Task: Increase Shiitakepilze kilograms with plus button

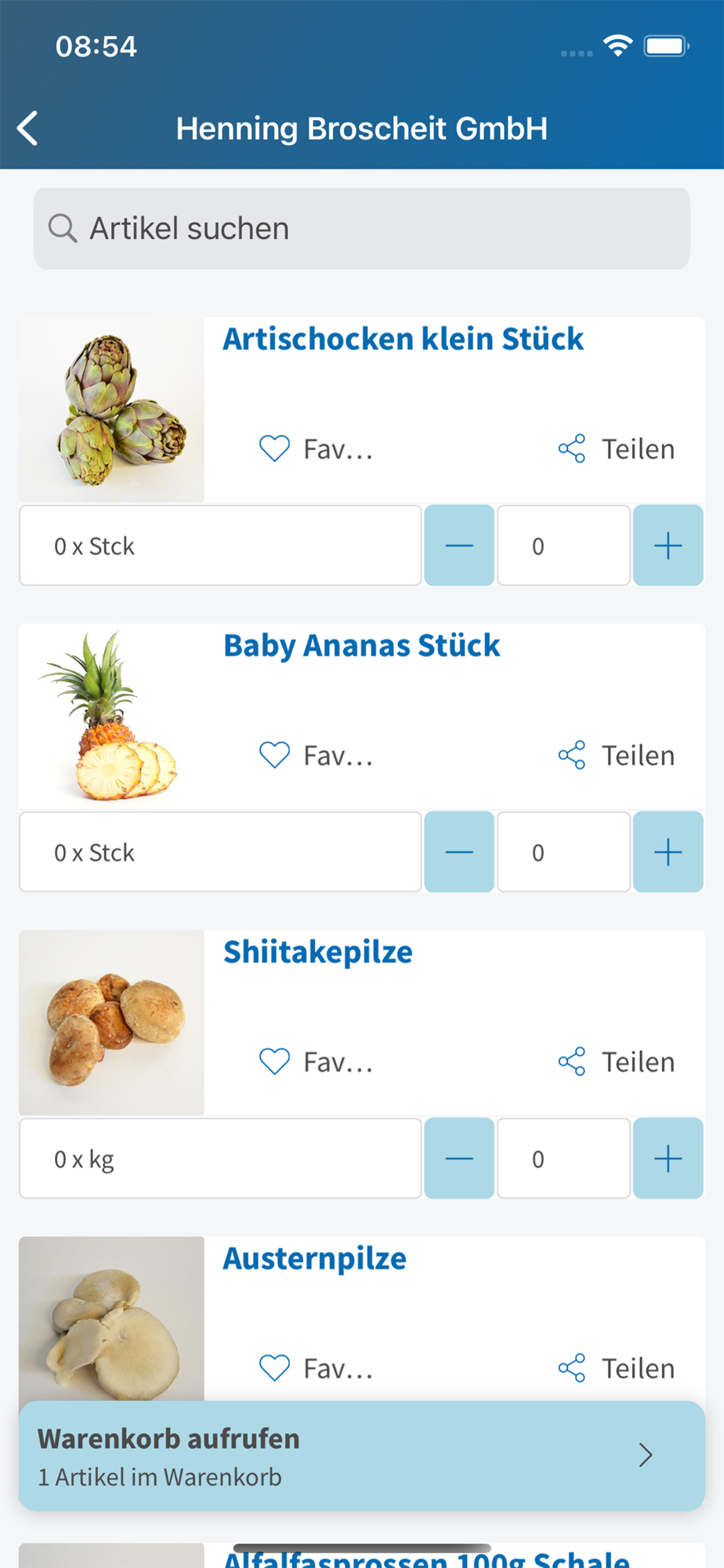Action: click(x=668, y=1159)
